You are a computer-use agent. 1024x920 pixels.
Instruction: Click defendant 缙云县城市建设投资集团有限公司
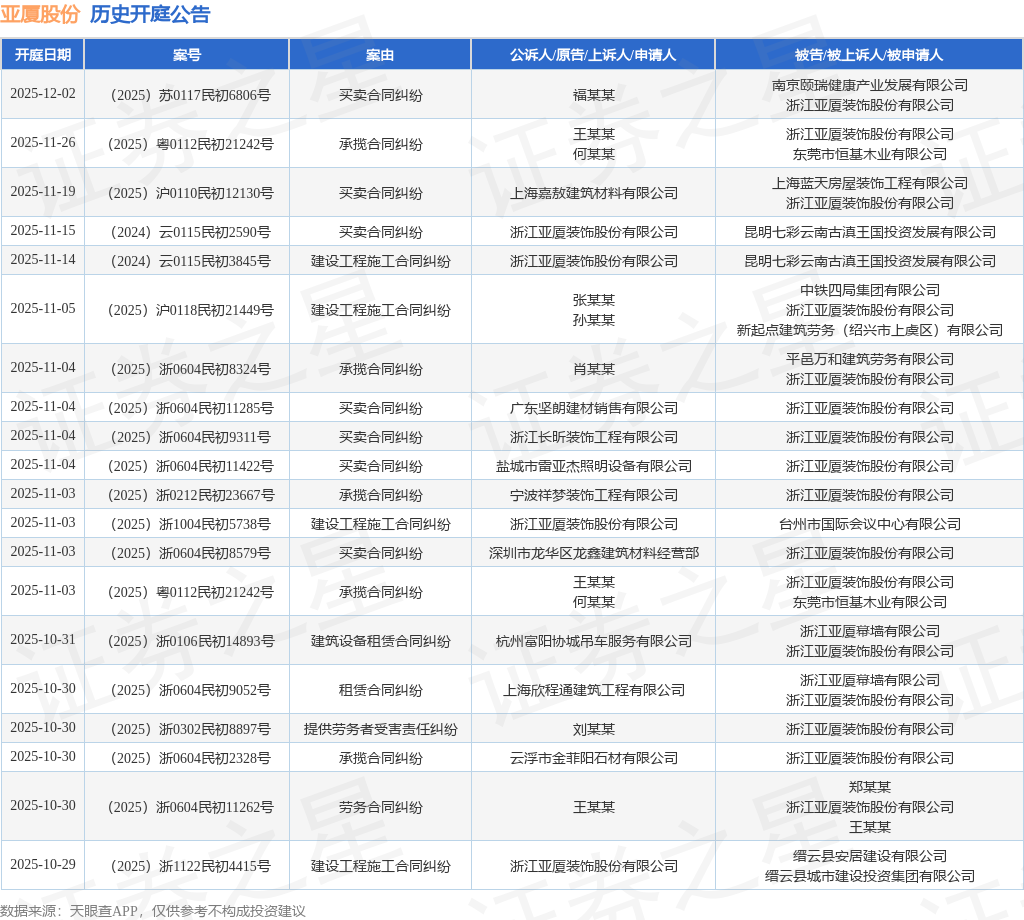click(x=870, y=876)
